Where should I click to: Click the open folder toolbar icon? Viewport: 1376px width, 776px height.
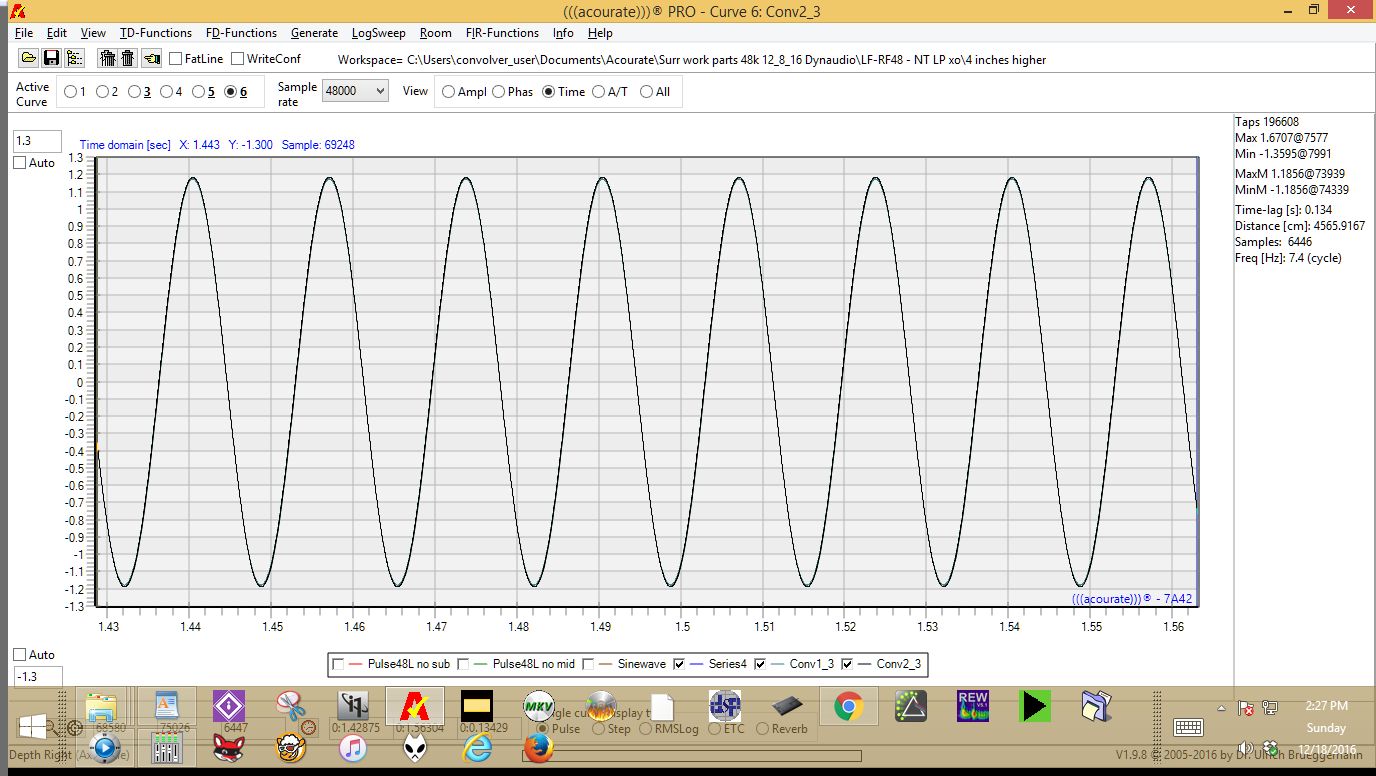tap(28, 59)
